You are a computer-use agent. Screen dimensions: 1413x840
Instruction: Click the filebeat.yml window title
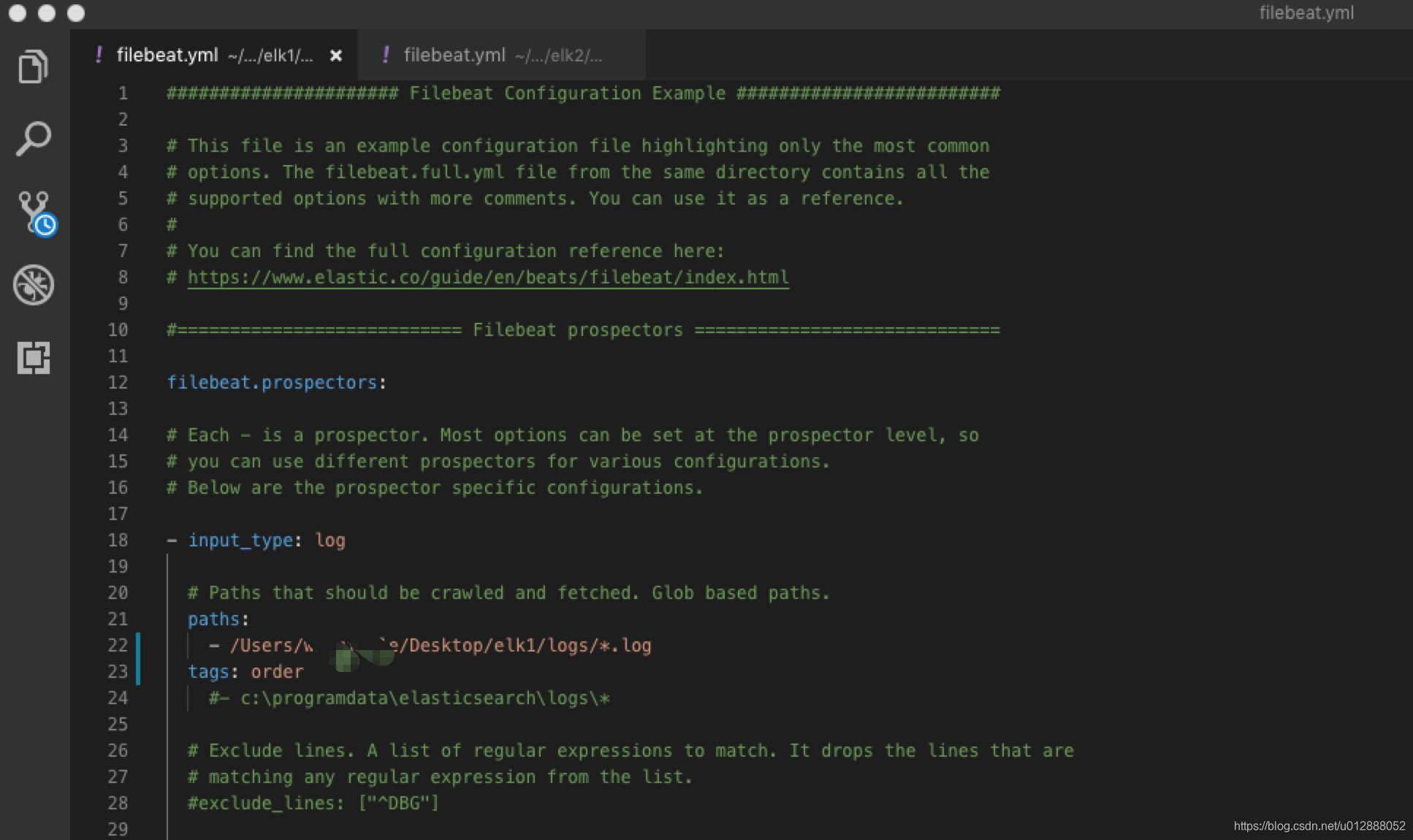pyautogui.click(x=1306, y=13)
